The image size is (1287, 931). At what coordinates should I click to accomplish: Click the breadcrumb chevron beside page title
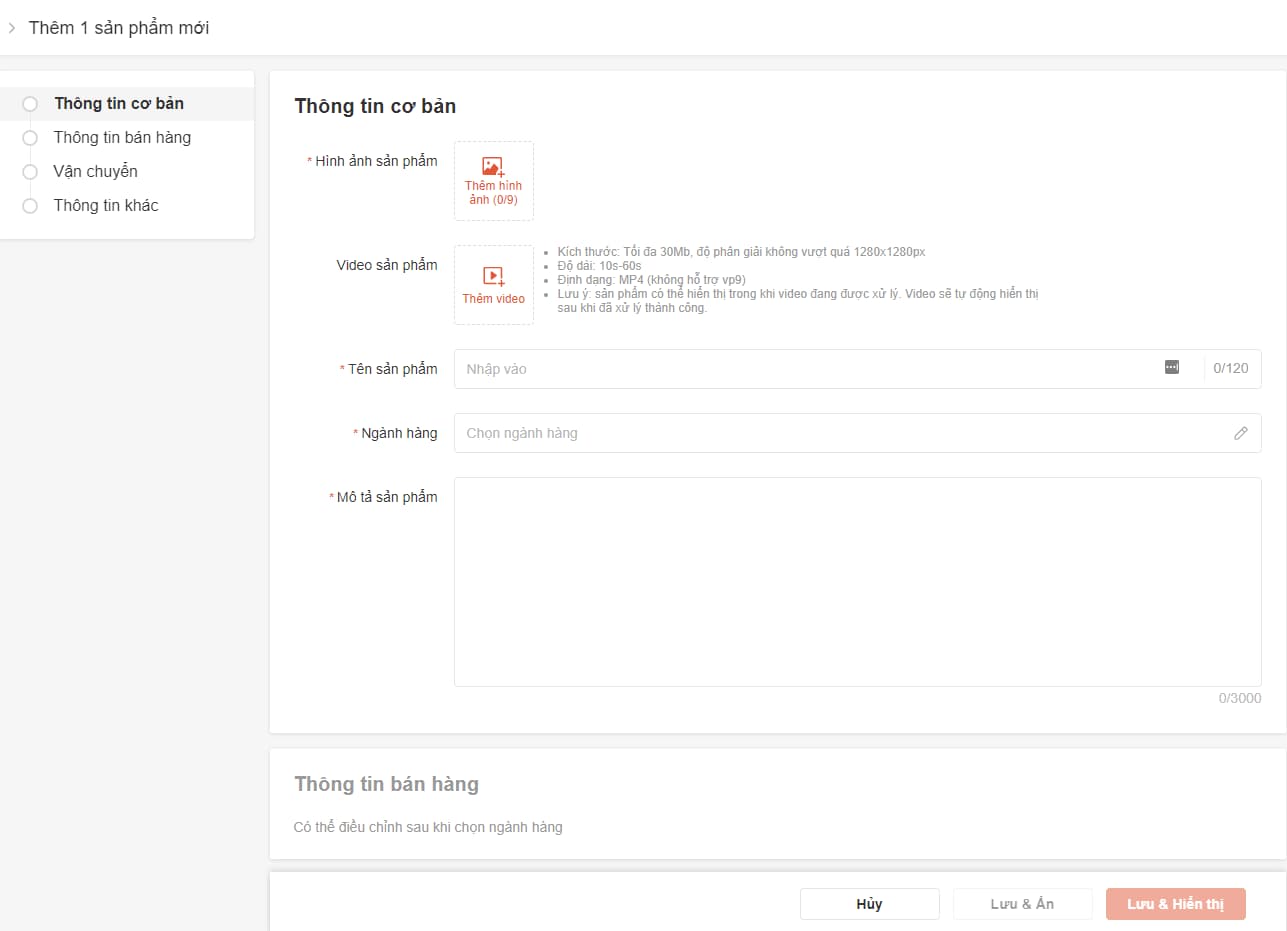12,28
